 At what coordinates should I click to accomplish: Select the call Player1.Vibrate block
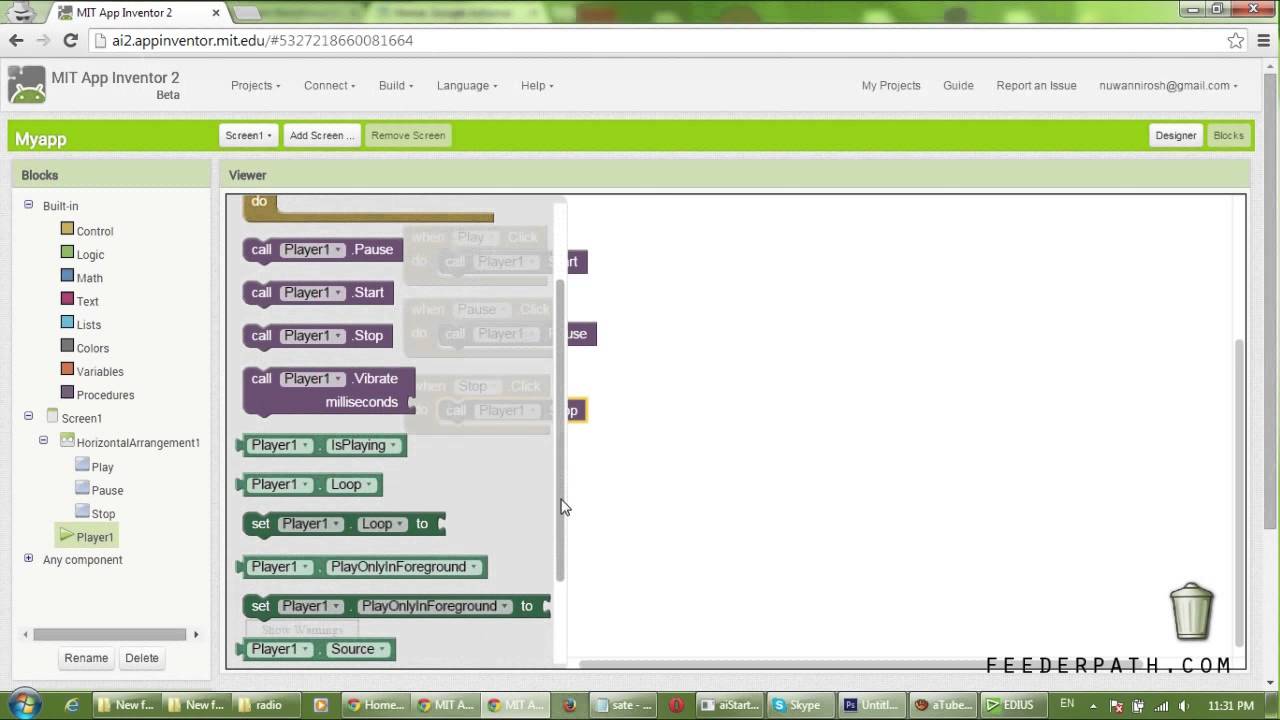coord(329,390)
